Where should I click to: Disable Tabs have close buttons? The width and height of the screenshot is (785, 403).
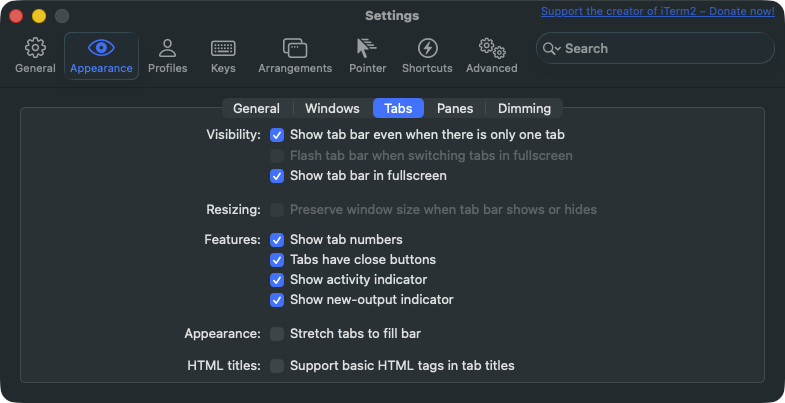click(x=277, y=260)
